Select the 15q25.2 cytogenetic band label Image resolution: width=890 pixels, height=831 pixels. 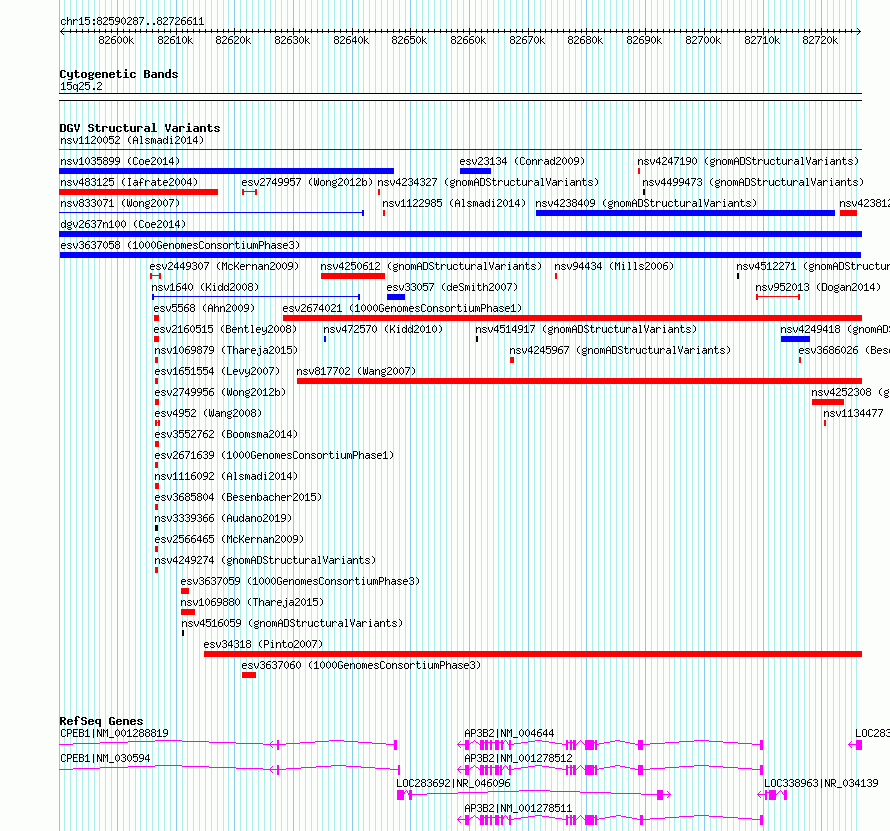pyautogui.click(x=81, y=86)
